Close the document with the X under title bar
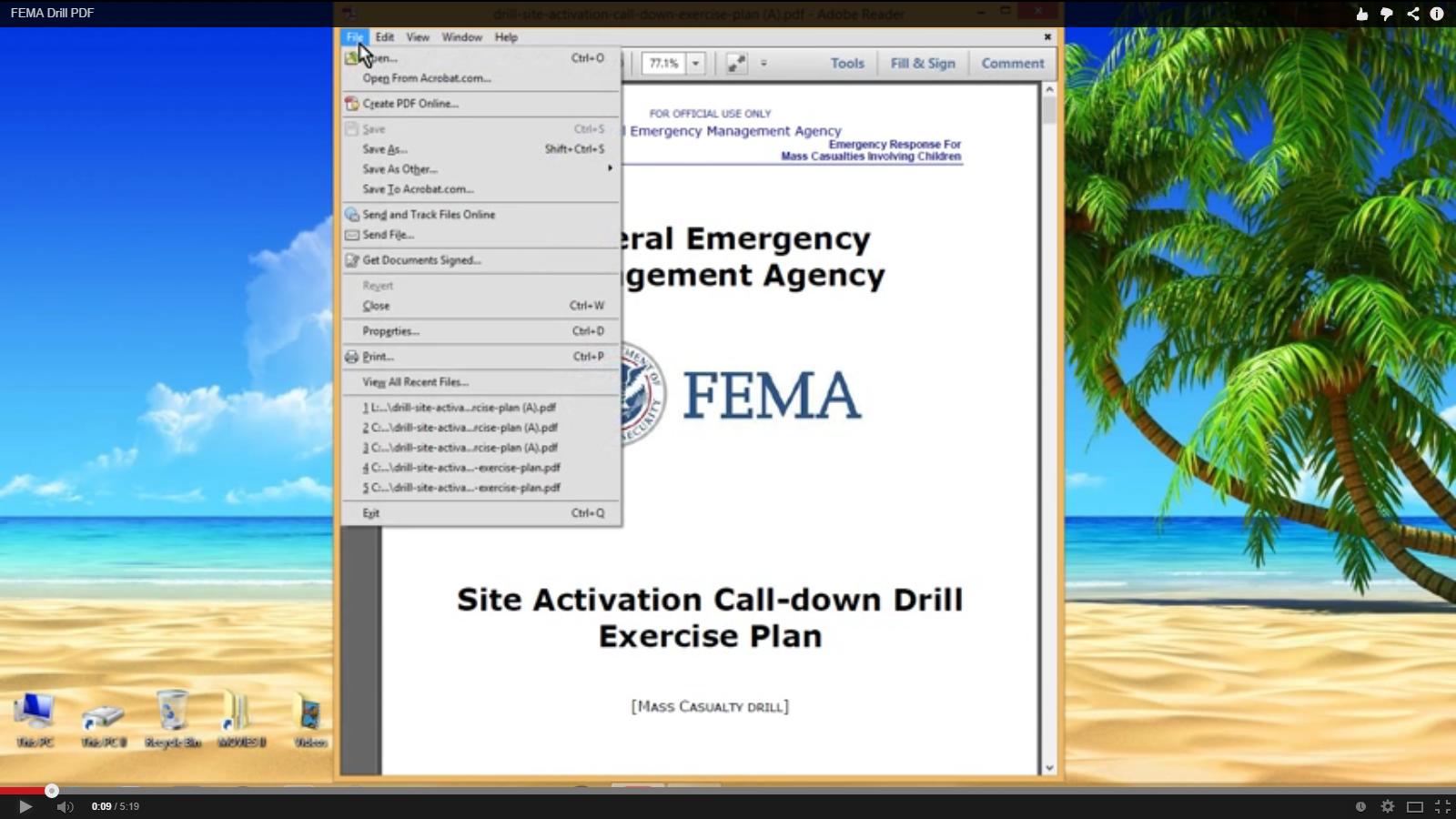Screen dimensions: 1456x819 tap(1047, 37)
